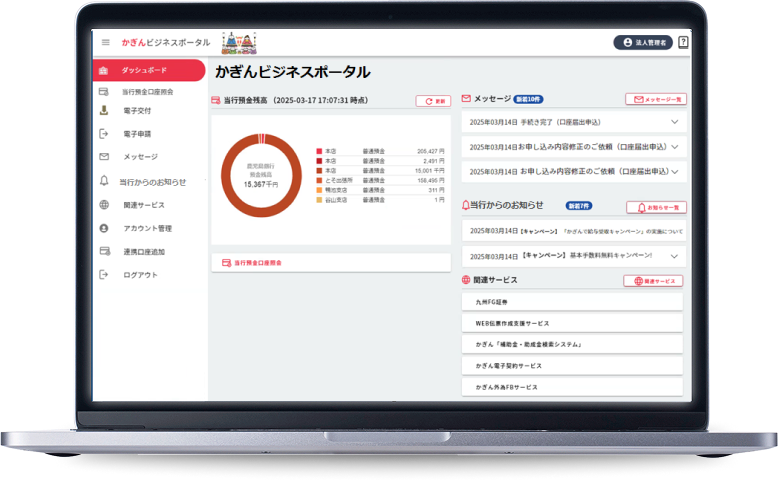The image size is (778, 482).
Task: Open the 法人管理者 user account pill
Action: [642, 43]
